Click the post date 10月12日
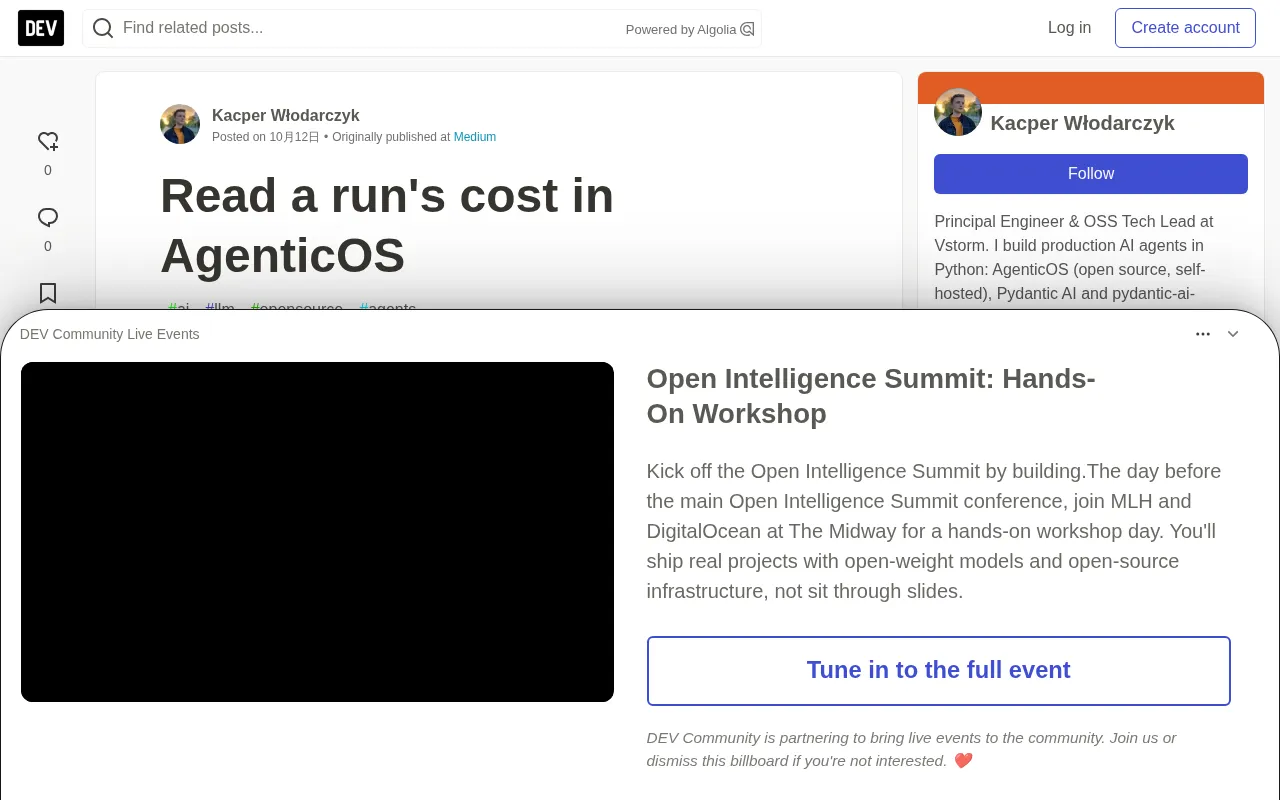Image resolution: width=1280 pixels, height=800 pixels. pos(294,137)
